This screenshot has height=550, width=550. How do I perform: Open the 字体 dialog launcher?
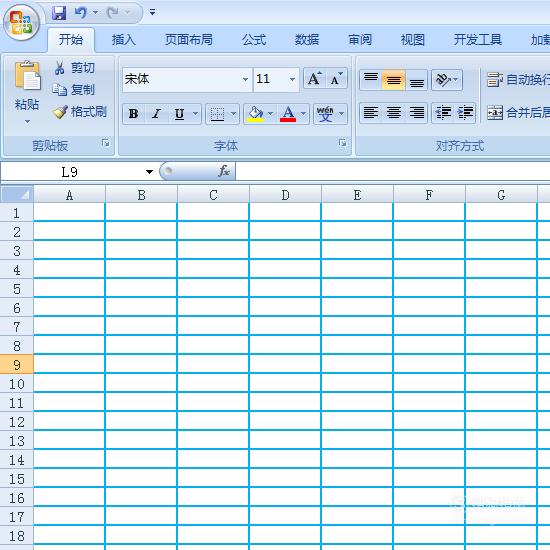point(343,143)
